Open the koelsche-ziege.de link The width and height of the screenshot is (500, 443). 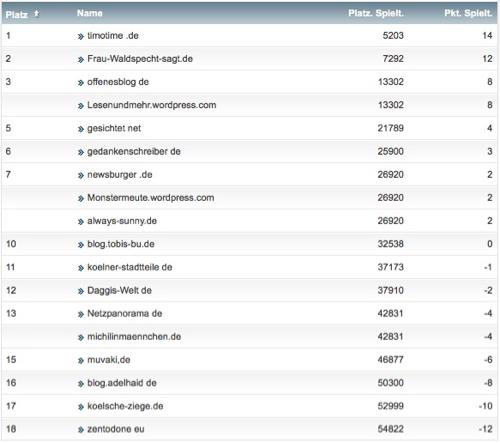pyautogui.click(x=125, y=406)
